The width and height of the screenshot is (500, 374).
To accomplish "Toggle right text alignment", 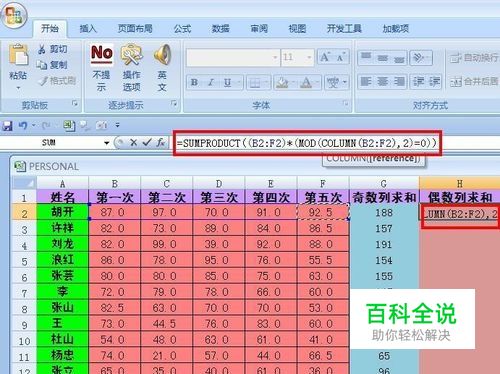I will click(399, 82).
